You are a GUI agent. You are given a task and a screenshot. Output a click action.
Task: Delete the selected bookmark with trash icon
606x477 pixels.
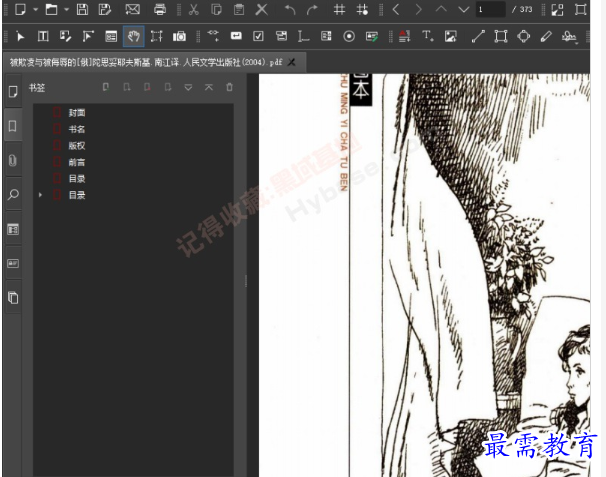229,87
